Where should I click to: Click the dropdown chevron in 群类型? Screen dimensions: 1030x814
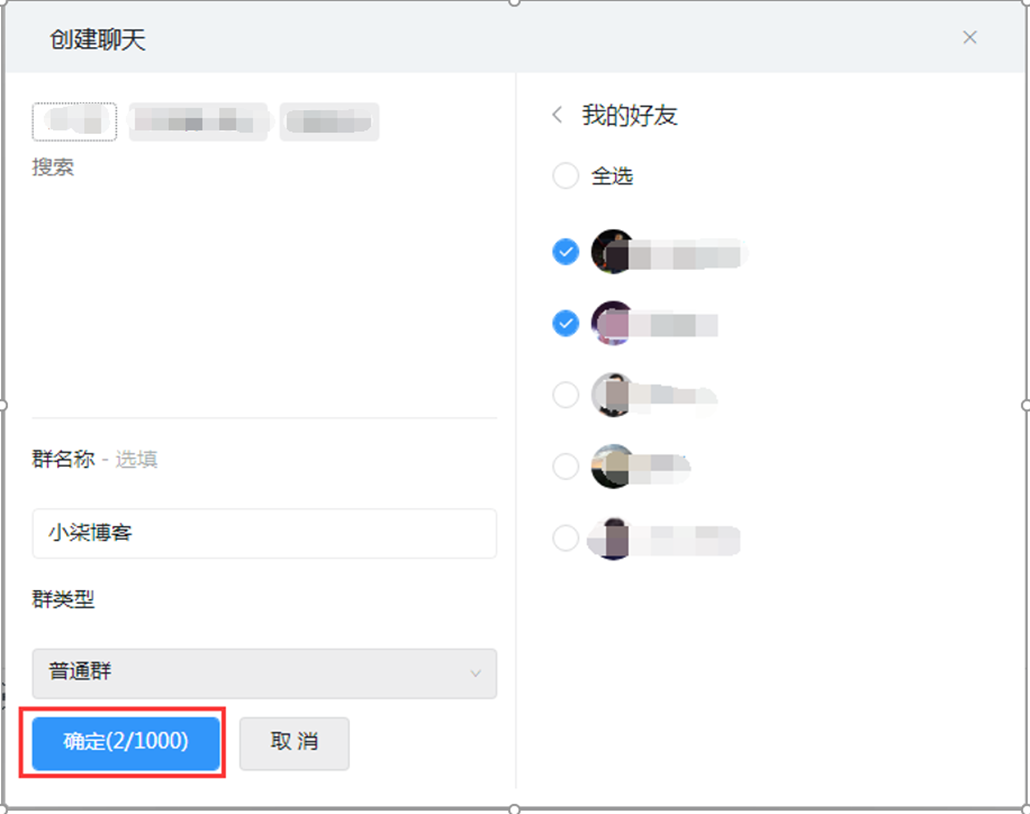(x=476, y=673)
